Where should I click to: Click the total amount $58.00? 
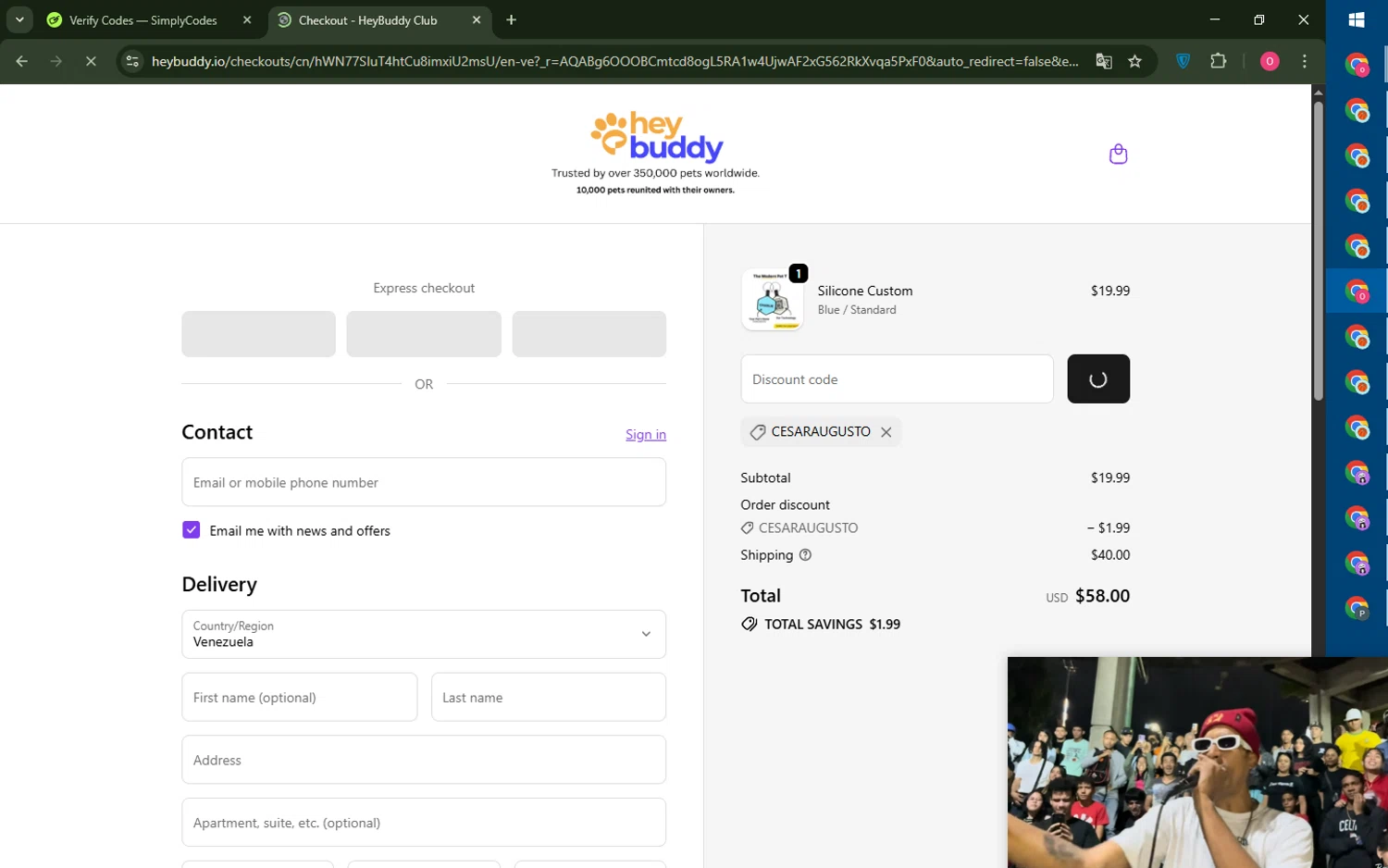click(x=1102, y=596)
